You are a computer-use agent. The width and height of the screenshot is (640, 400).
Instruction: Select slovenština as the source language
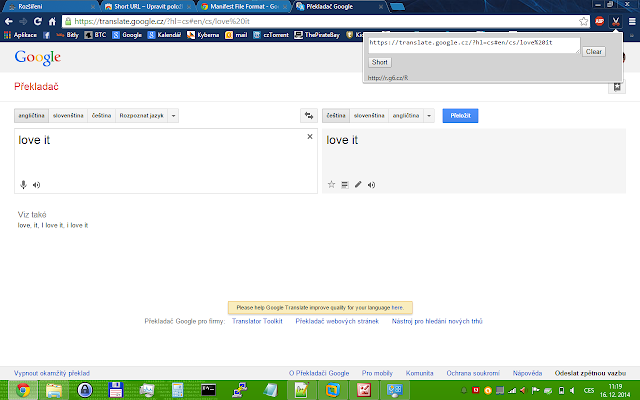tap(68, 116)
